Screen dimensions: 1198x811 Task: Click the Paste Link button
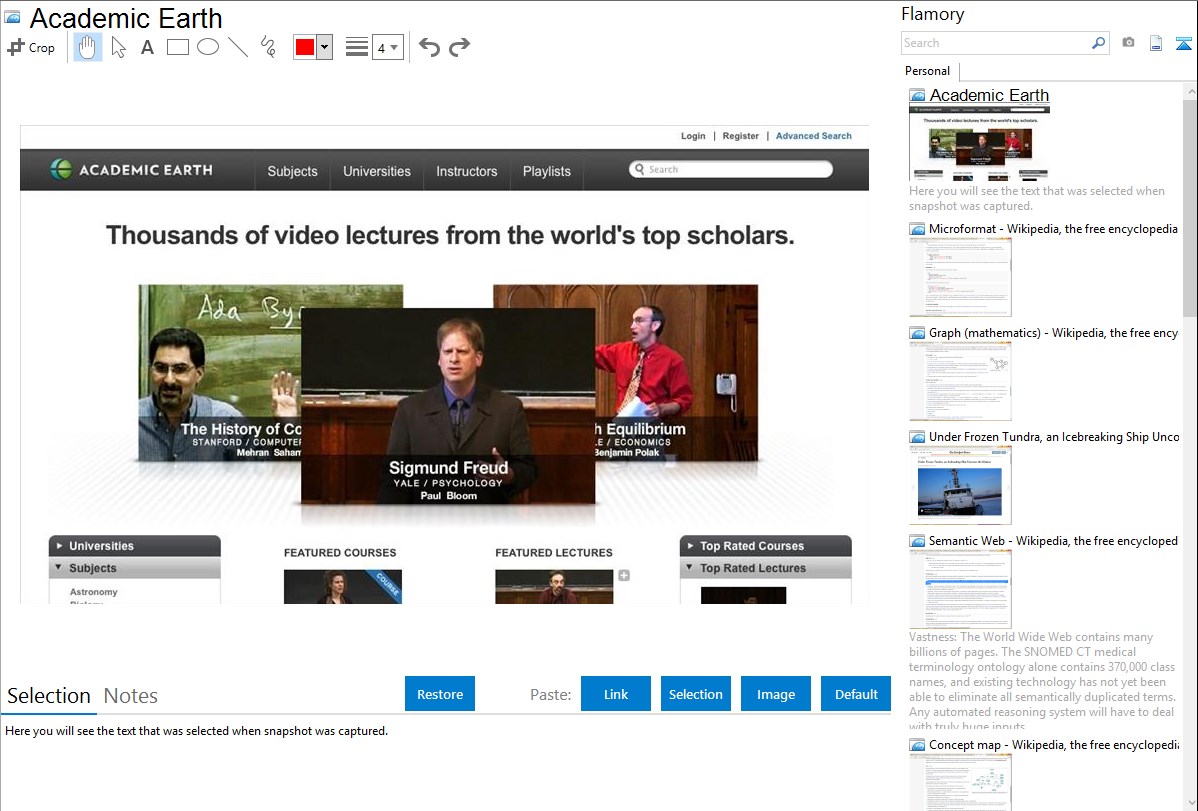[x=616, y=694]
